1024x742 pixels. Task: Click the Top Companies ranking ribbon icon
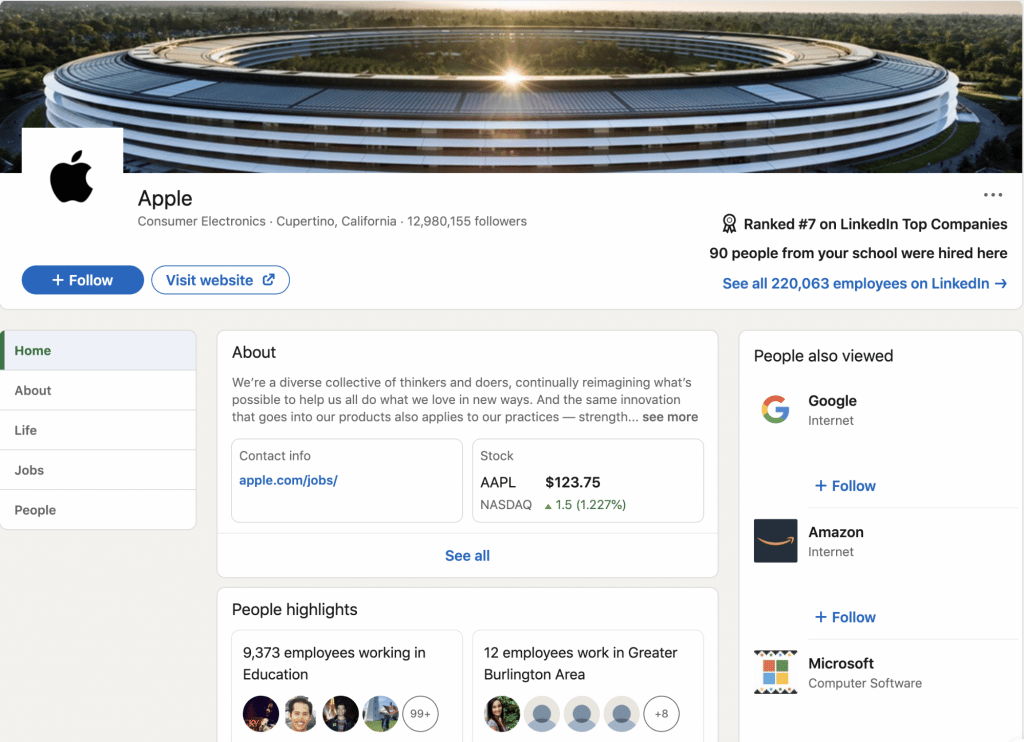click(729, 224)
